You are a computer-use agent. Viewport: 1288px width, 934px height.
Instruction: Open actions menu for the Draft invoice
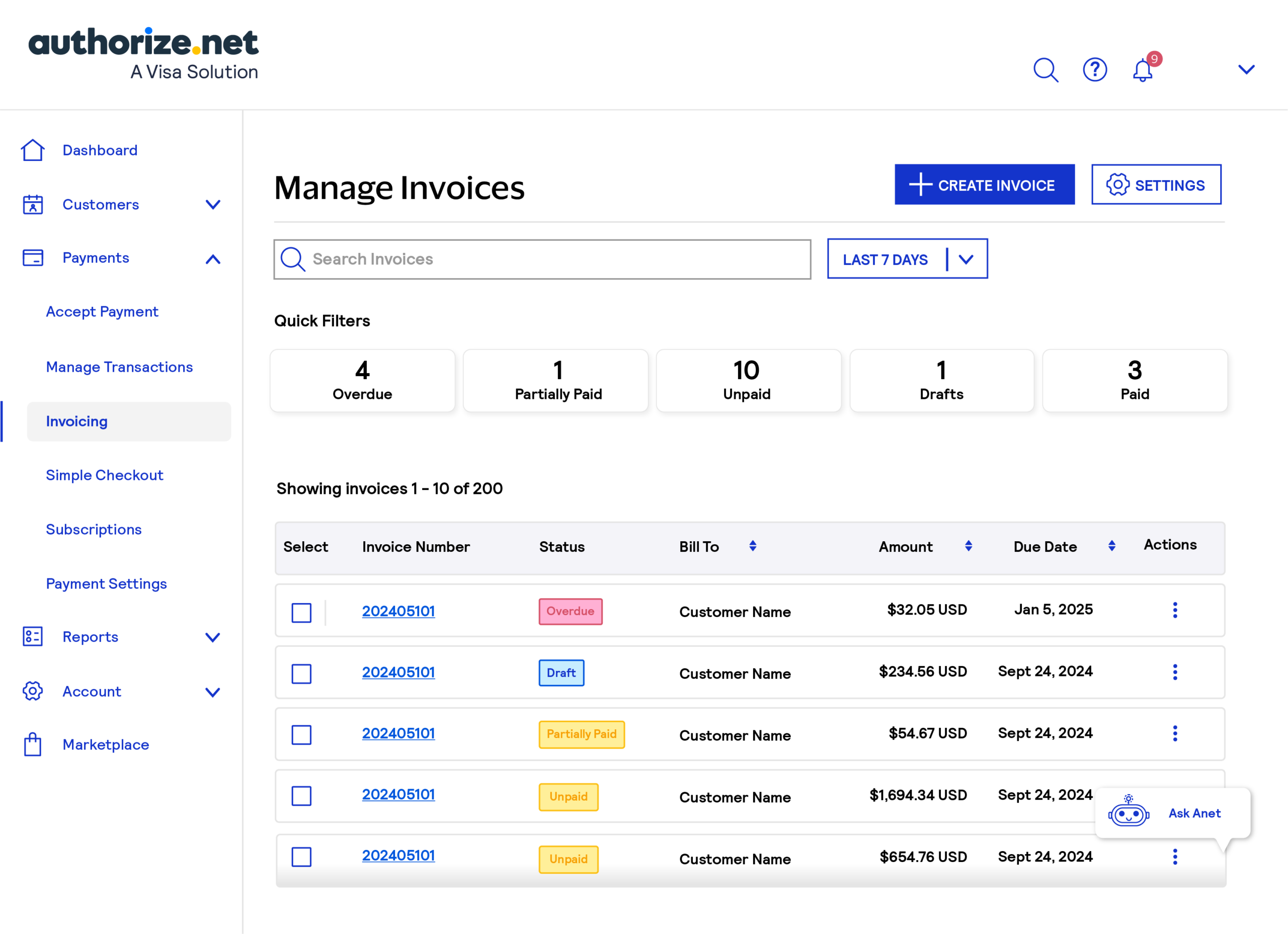click(1175, 672)
